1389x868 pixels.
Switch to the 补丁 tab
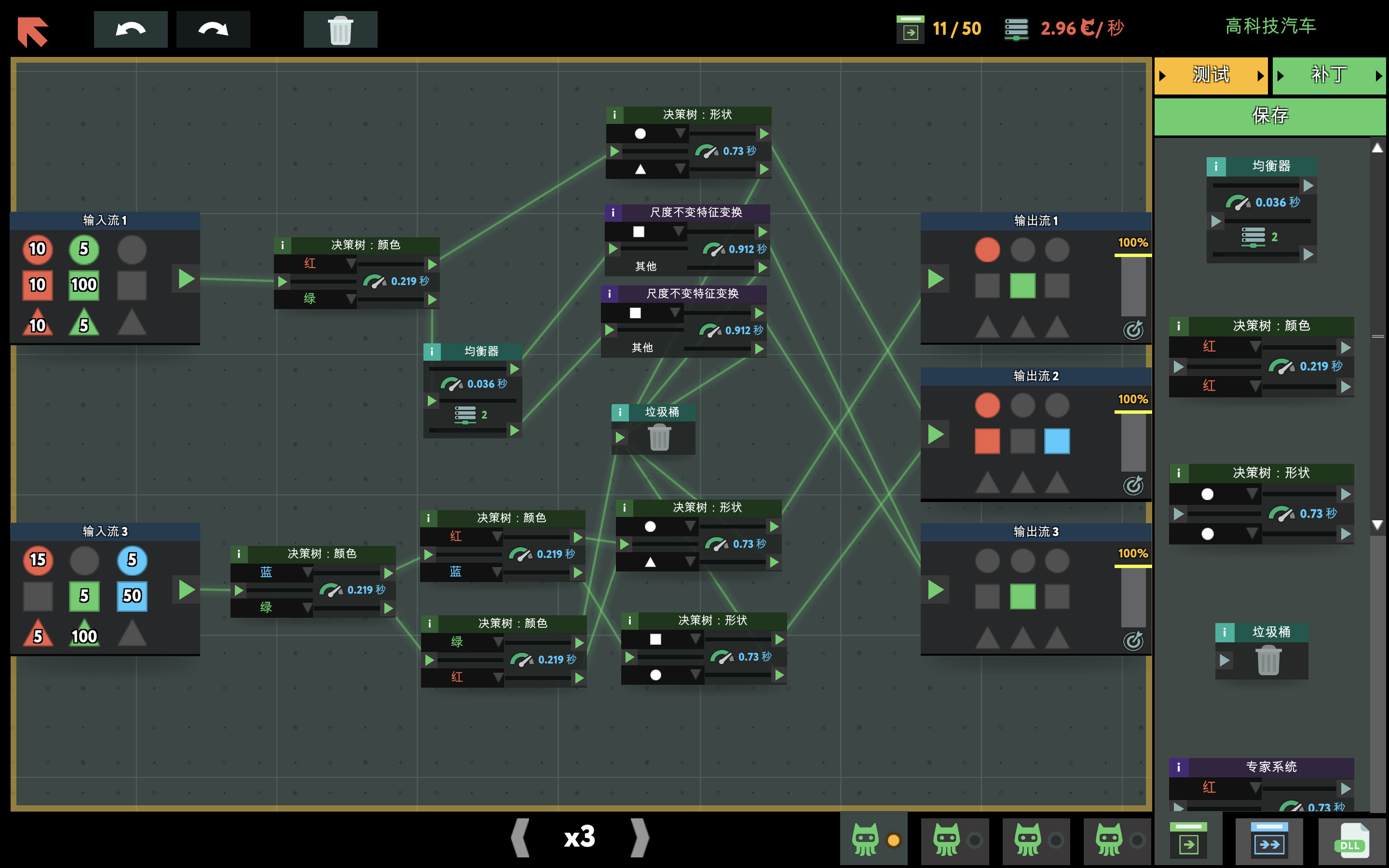(x=1328, y=75)
